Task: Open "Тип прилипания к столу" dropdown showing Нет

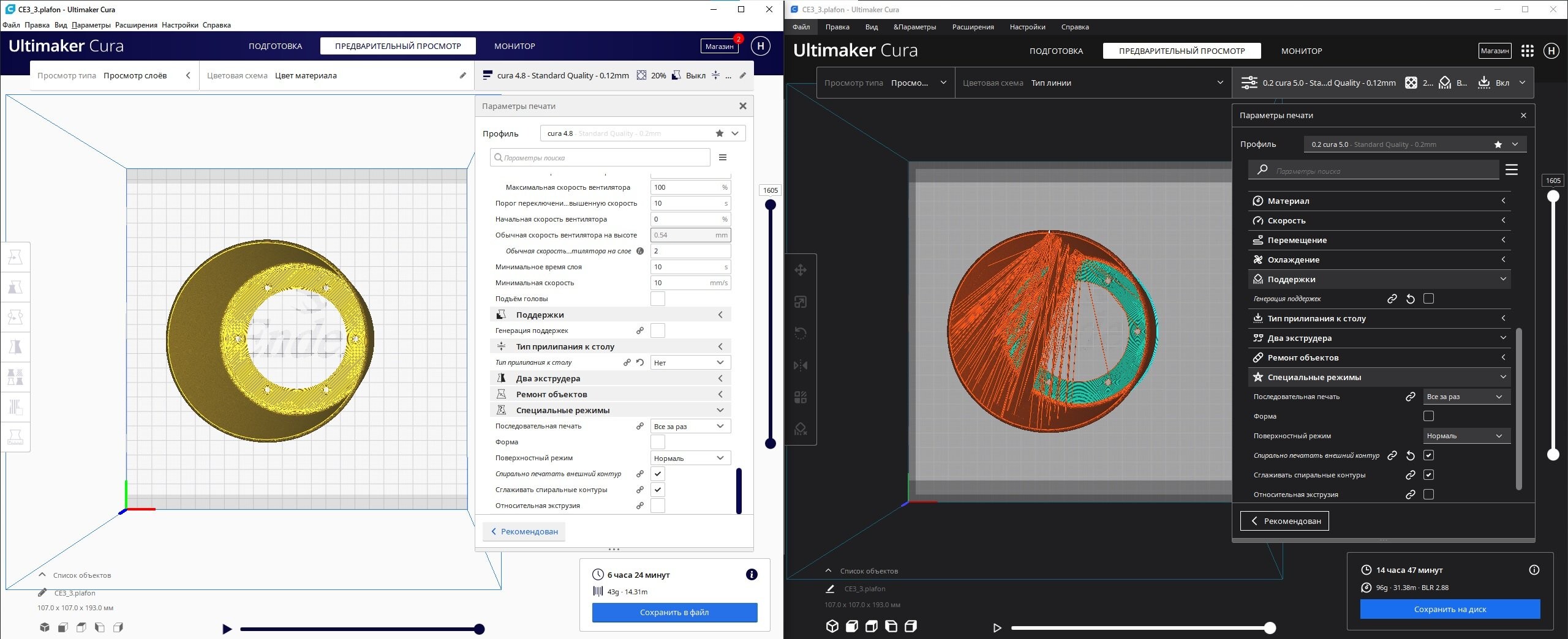Action: [x=690, y=363]
